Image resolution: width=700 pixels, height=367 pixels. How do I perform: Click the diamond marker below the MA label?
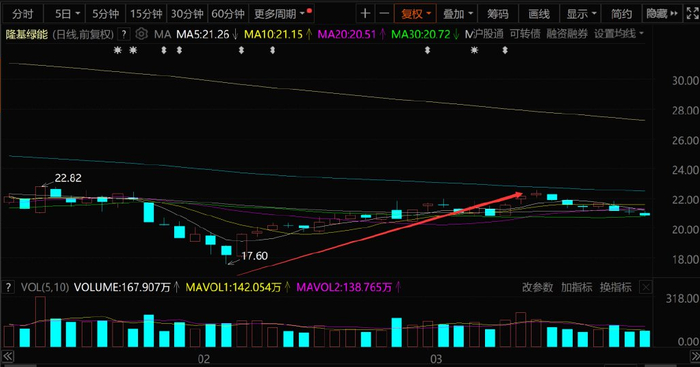(x=164, y=50)
